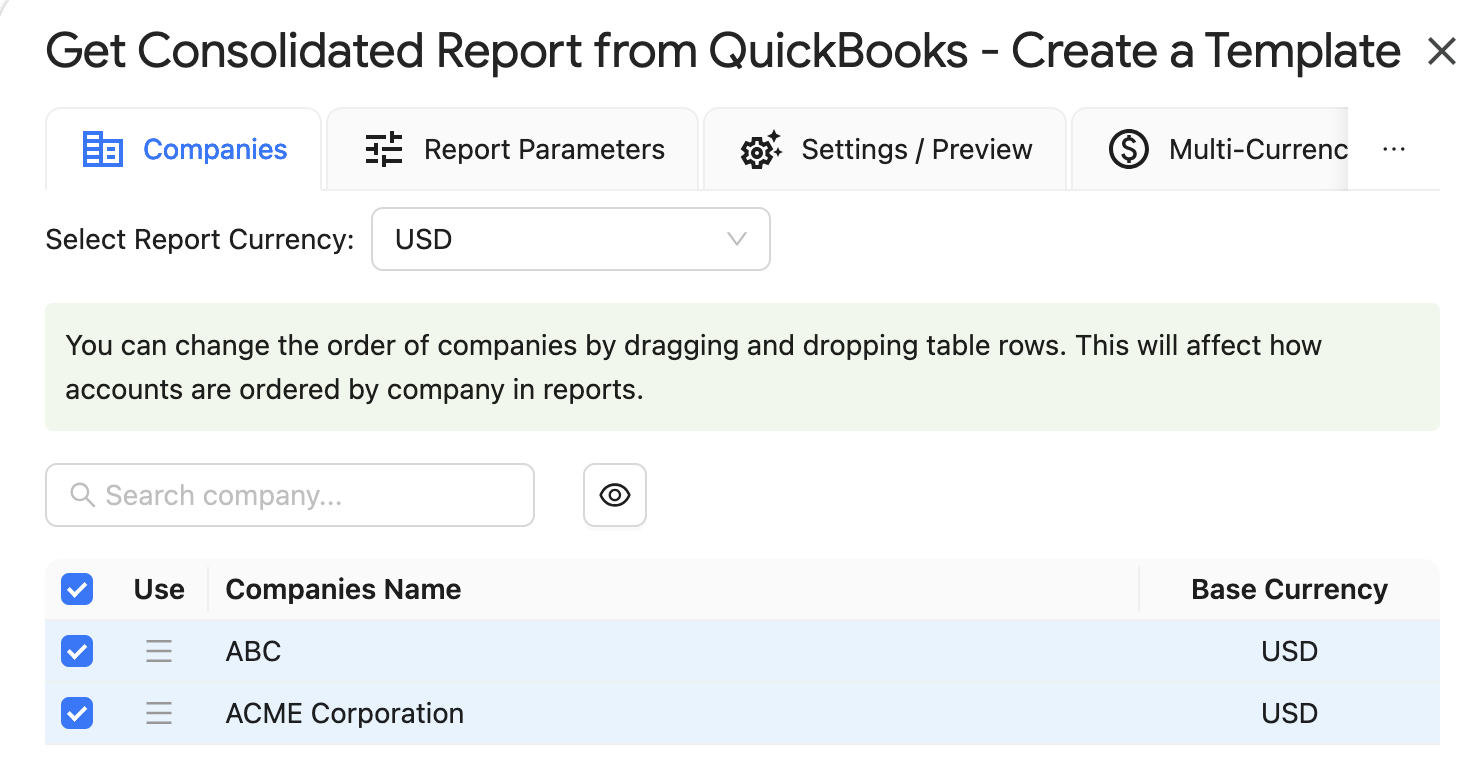Go to Settings / Preview tab
Viewport: 1482px width, 766px height.
point(885,150)
